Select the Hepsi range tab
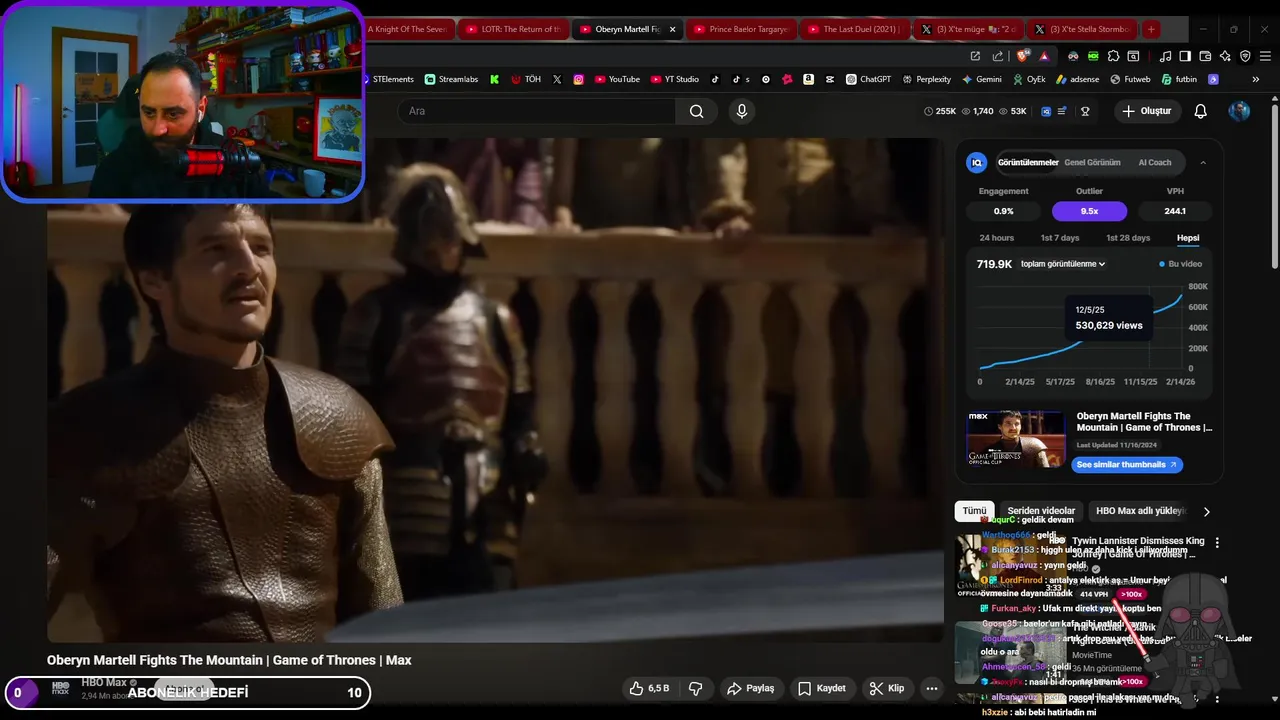 click(1187, 238)
